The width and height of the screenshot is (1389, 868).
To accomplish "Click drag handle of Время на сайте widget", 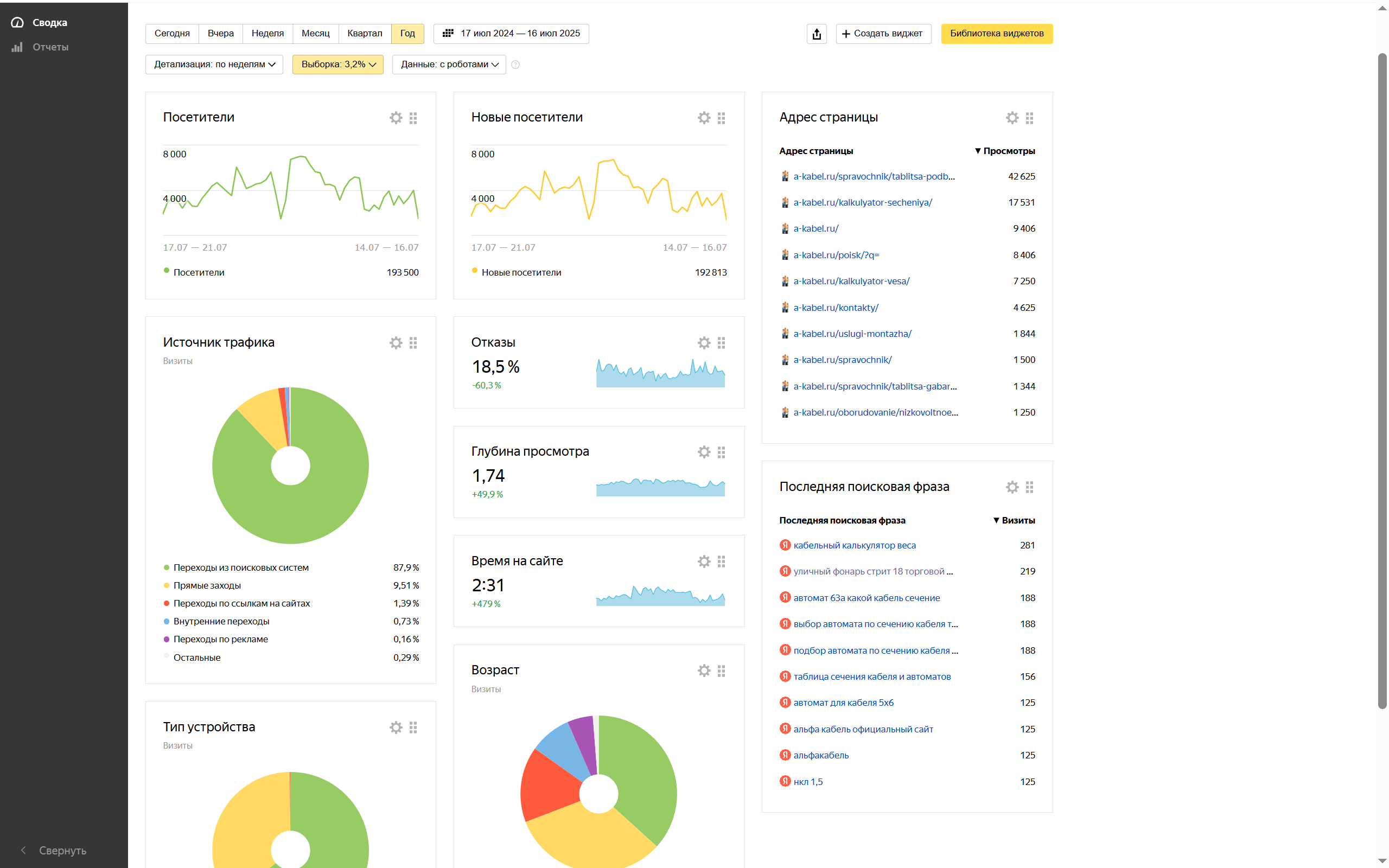I will (722, 561).
